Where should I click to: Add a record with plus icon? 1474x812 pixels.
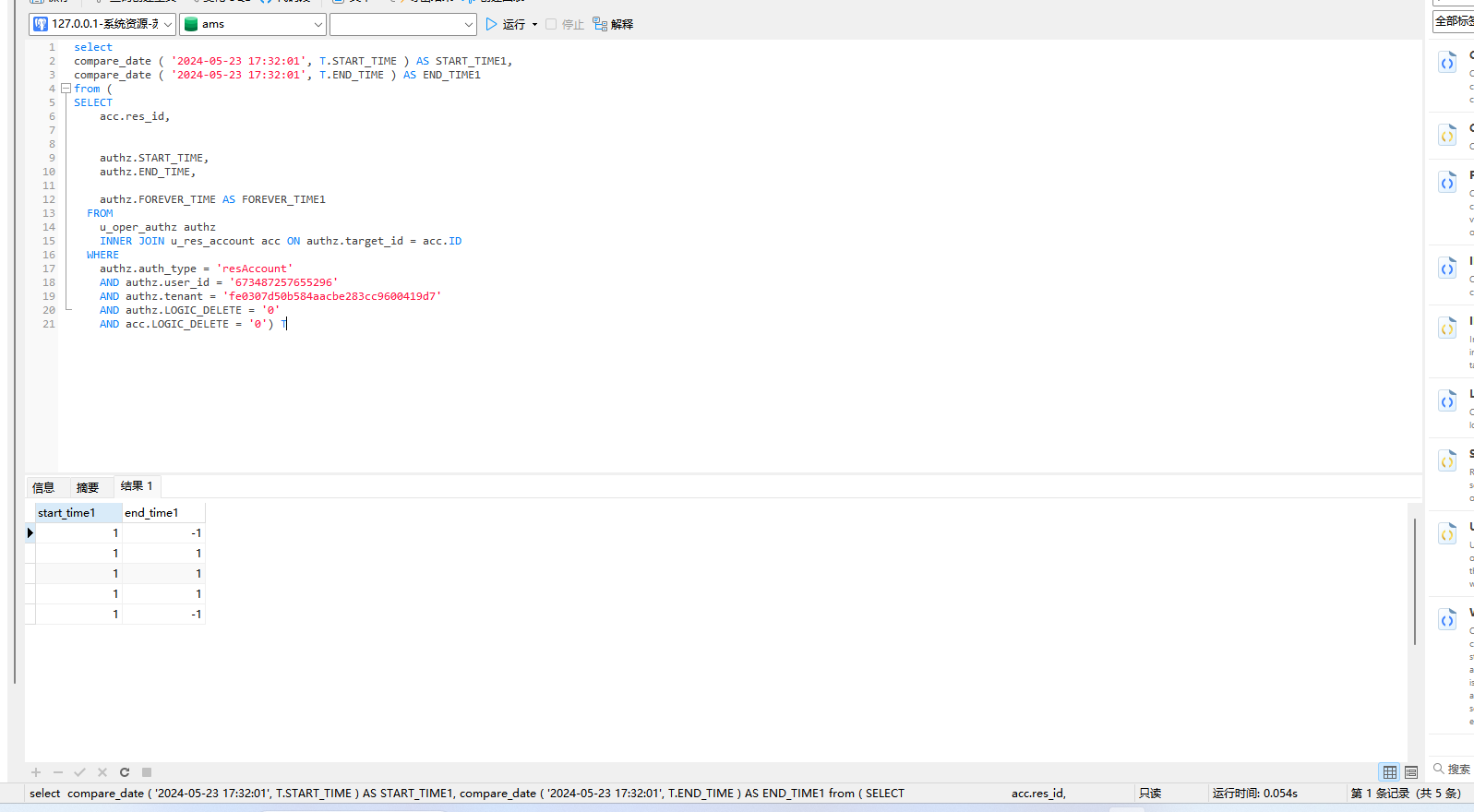coord(36,772)
